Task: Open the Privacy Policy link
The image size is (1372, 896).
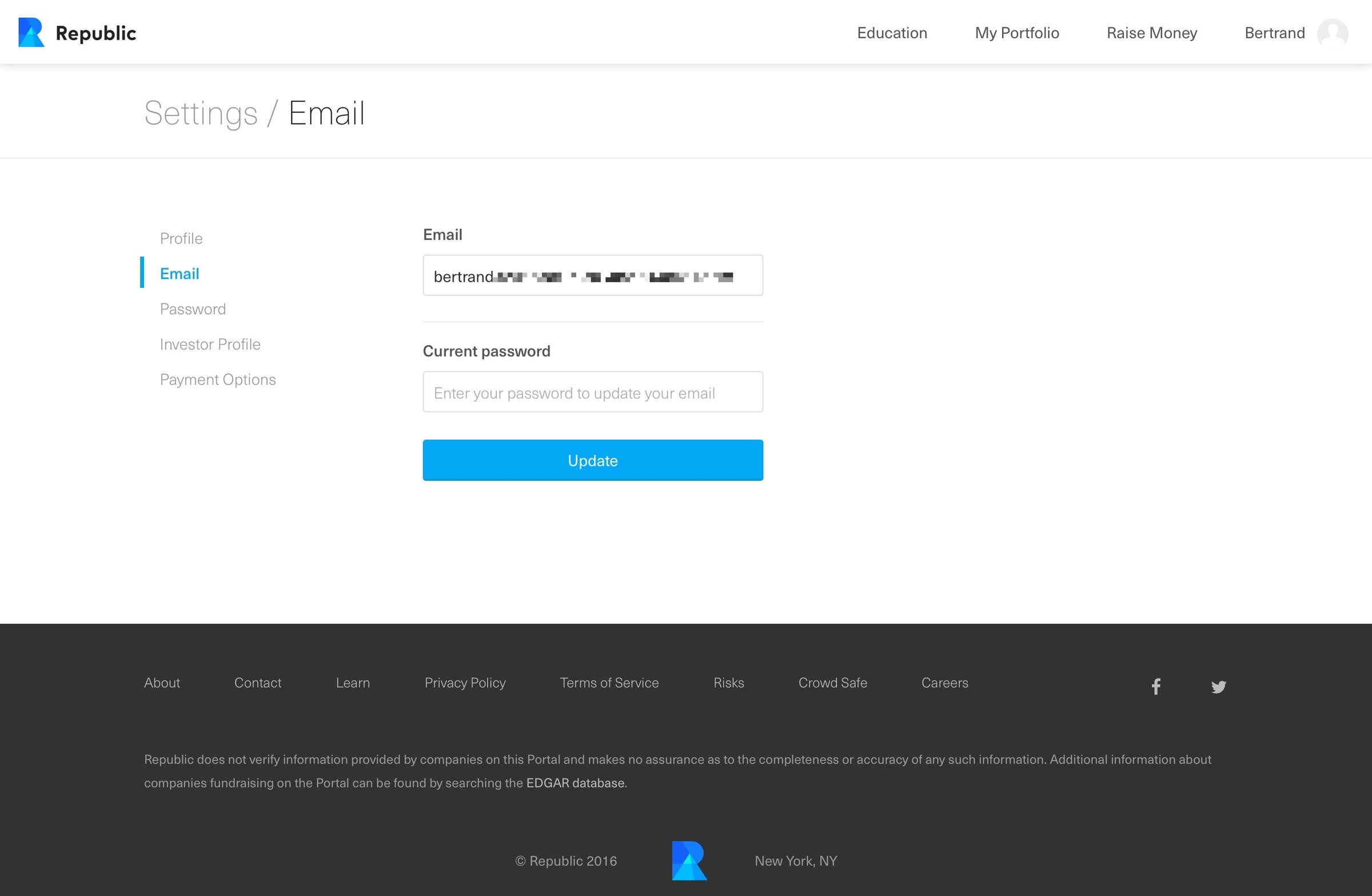Action: [465, 683]
